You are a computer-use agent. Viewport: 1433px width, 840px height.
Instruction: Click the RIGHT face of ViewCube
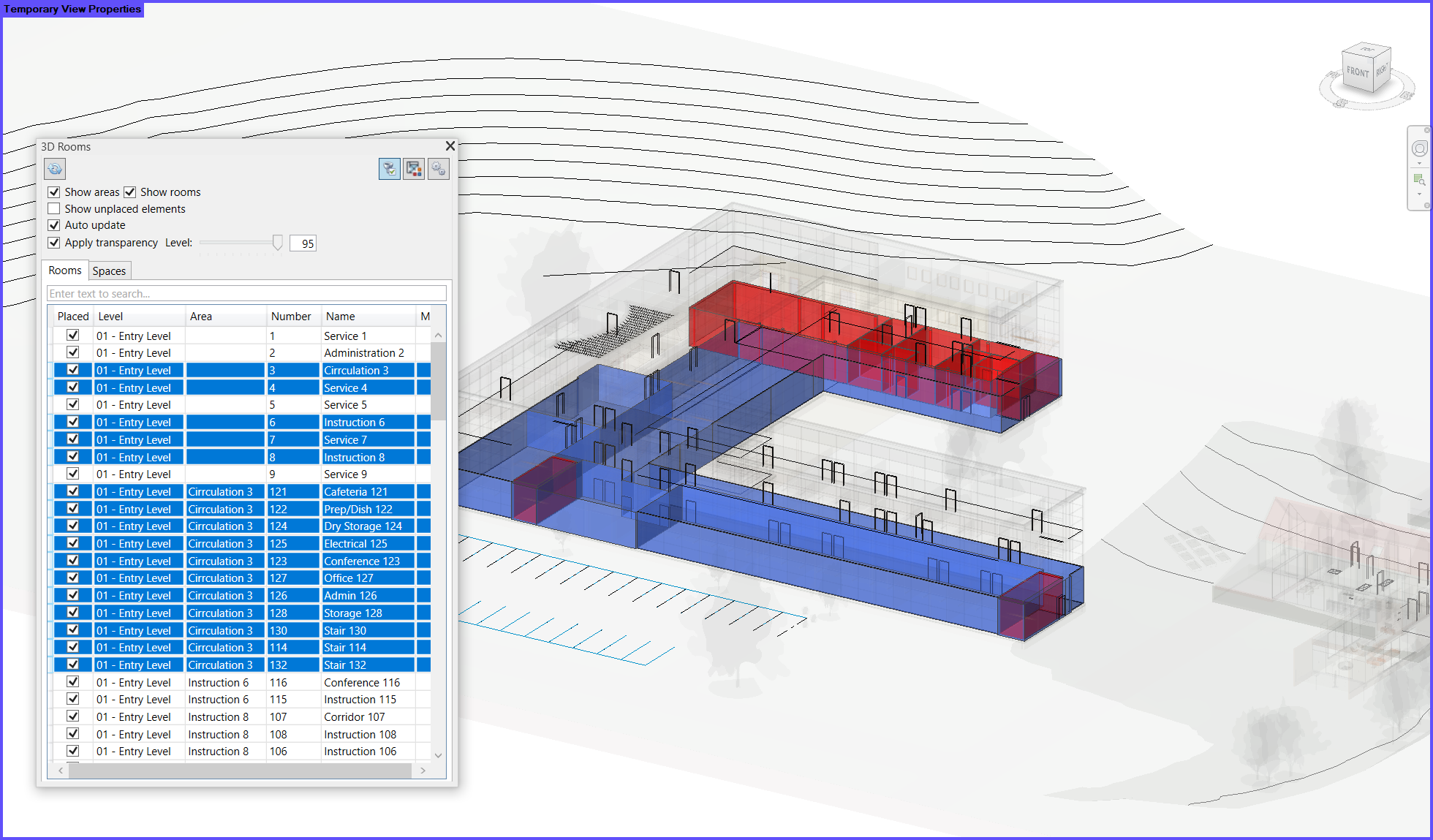tap(1381, 71)
